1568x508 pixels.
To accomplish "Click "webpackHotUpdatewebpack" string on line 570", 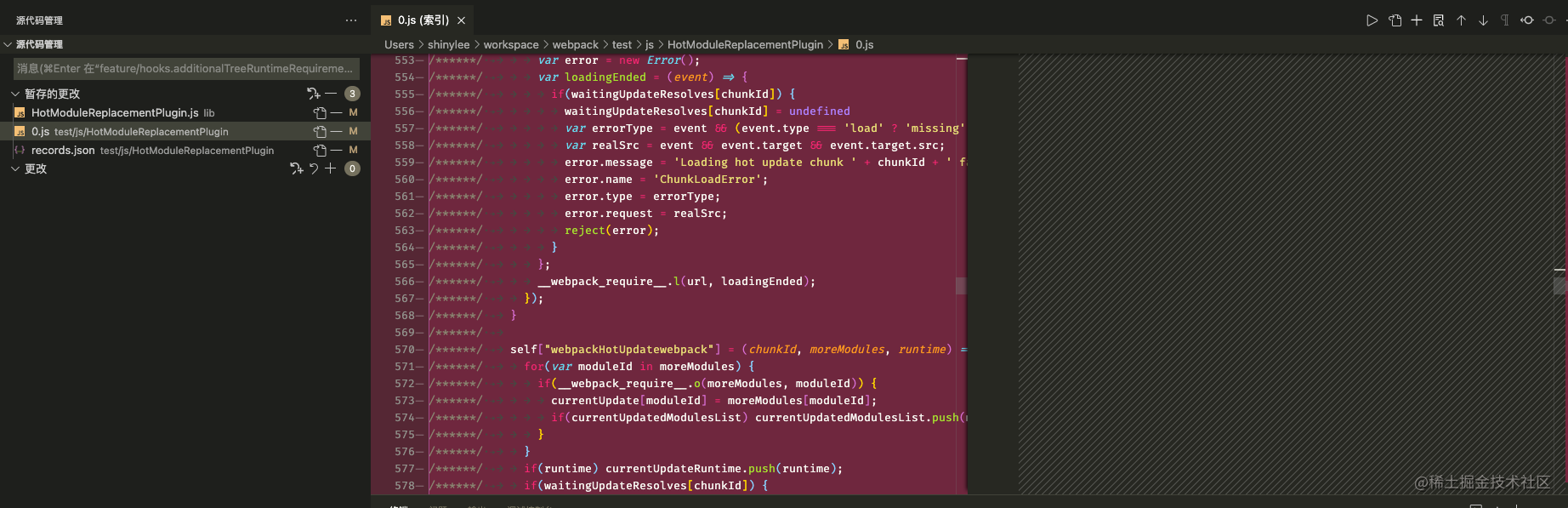I will tap(628, 350).
